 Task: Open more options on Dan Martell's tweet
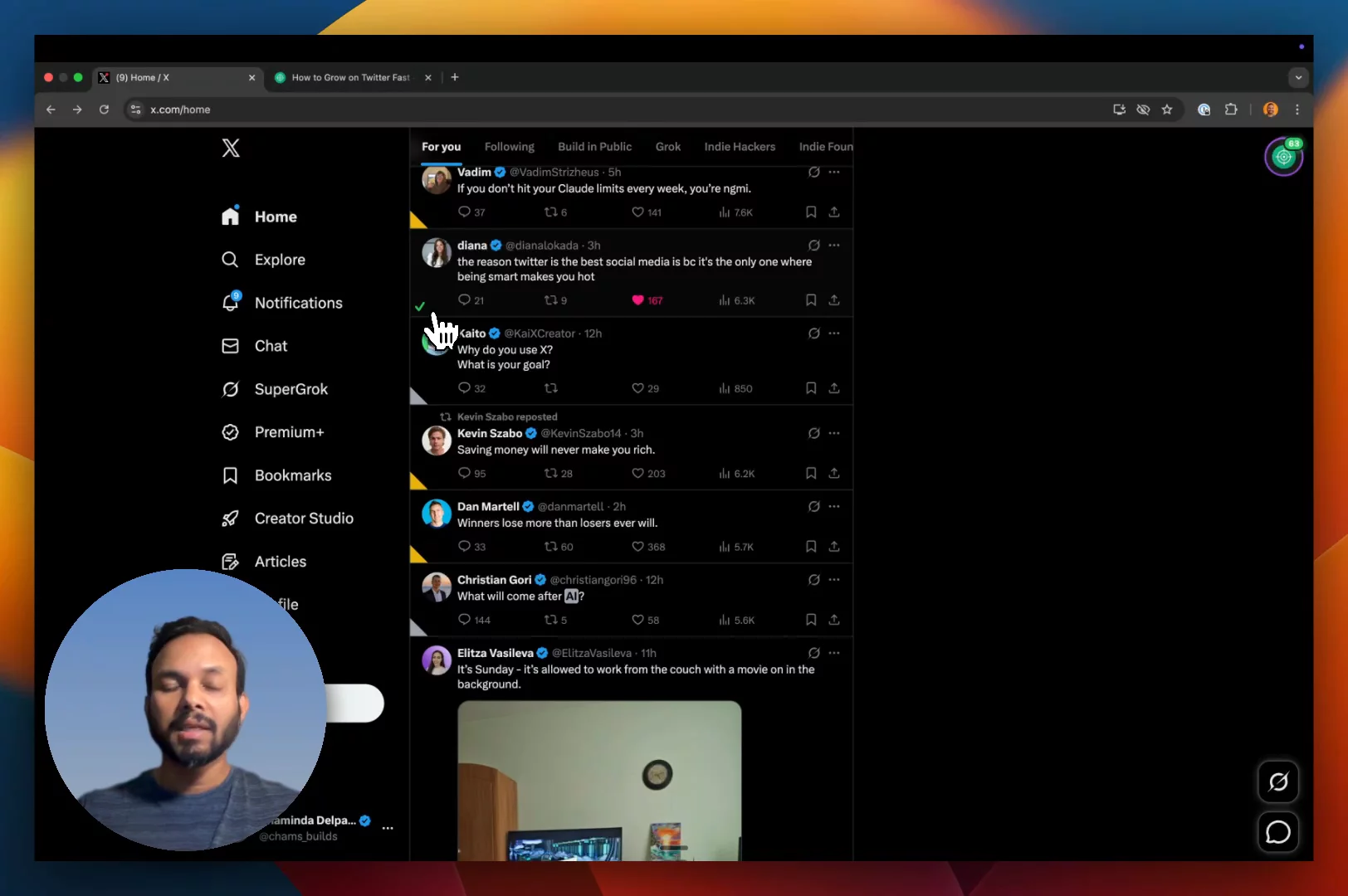834,506
